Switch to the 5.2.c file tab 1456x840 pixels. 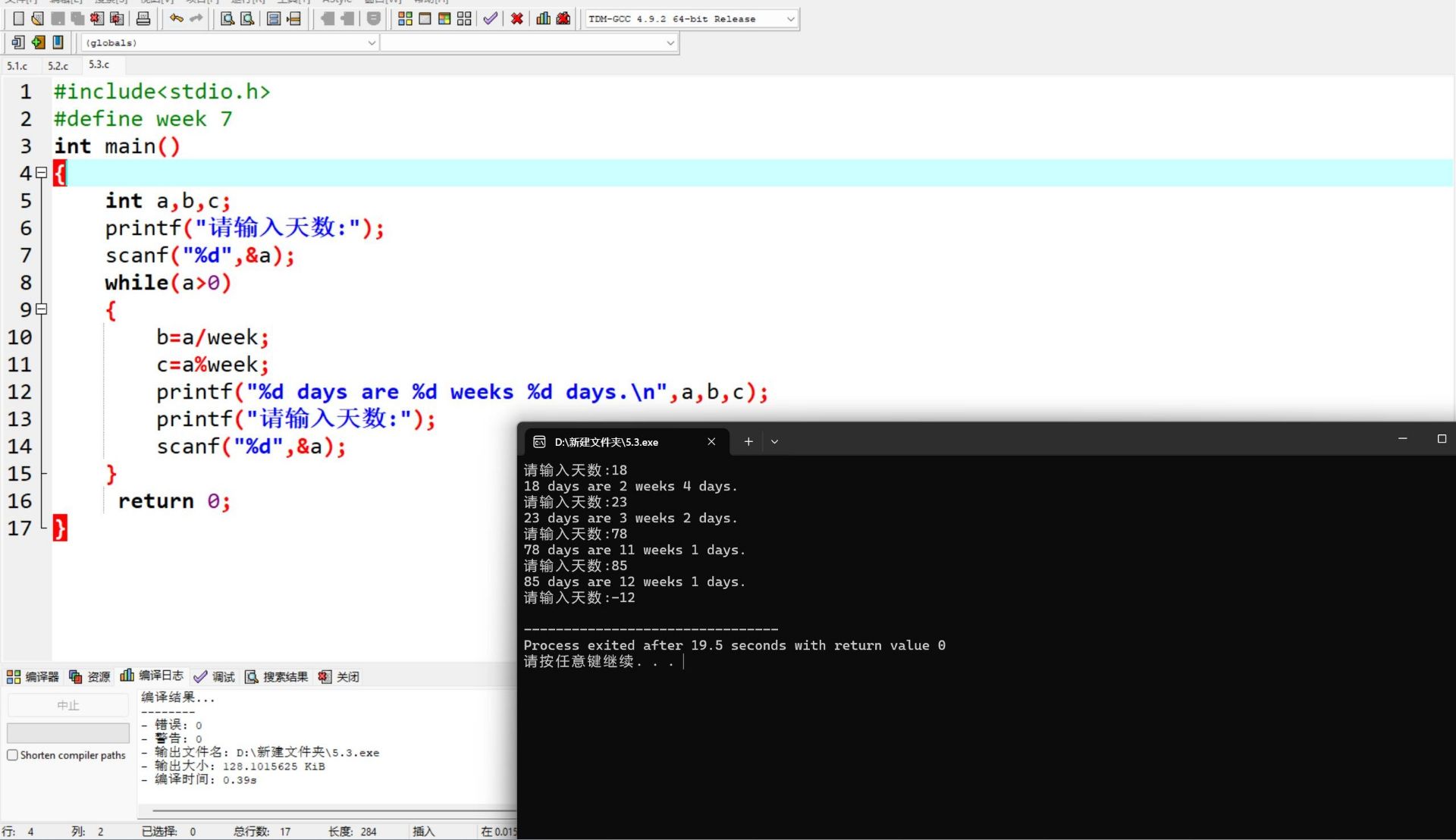click(x=58, y=66)
